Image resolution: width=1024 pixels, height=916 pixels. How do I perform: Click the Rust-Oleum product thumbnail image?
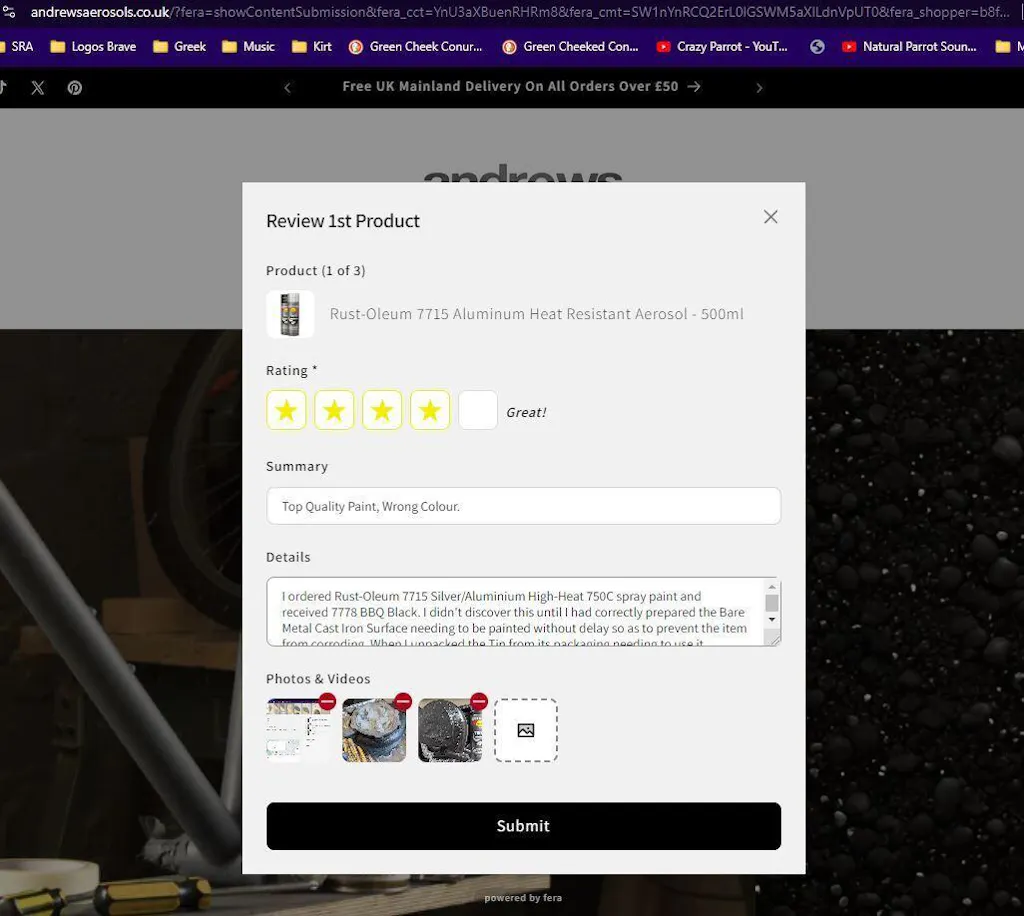pyautogui.click(x=290, y=314)
